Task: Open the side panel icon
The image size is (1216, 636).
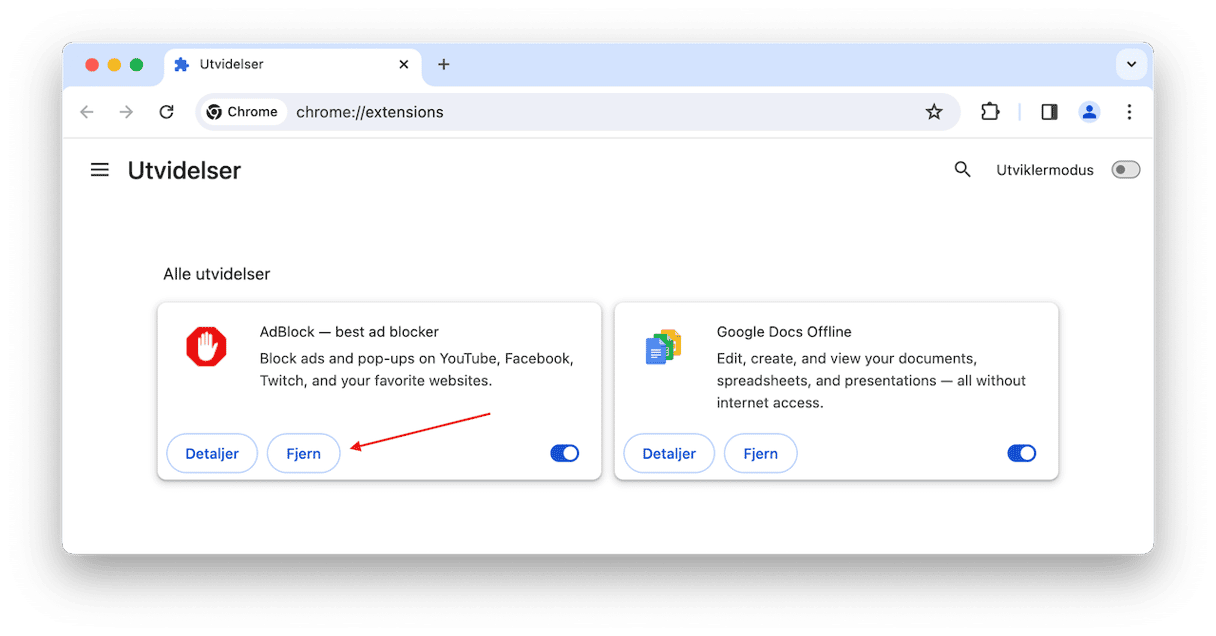Action: (x=1049, y=112)
